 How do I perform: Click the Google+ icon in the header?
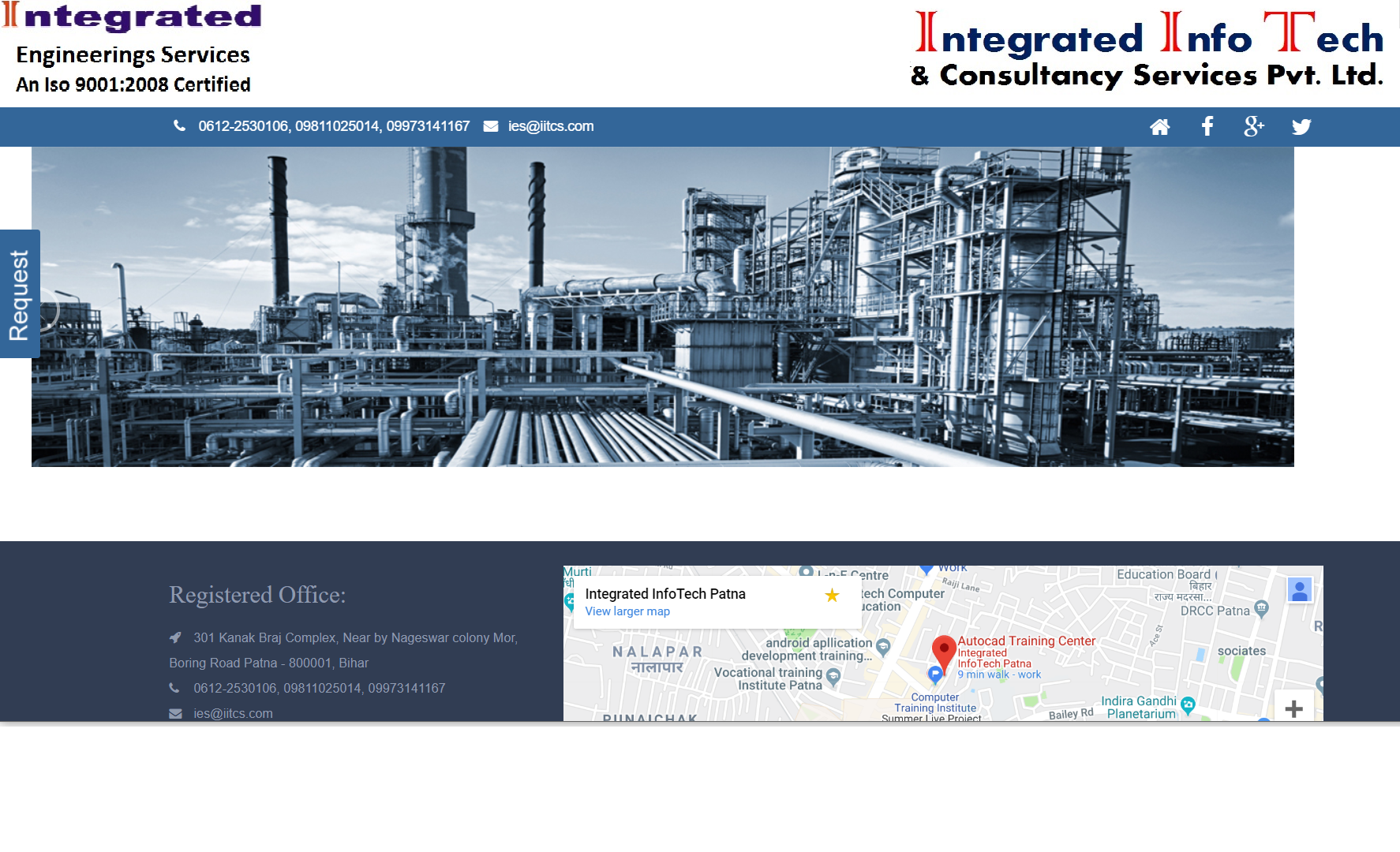1255,126
